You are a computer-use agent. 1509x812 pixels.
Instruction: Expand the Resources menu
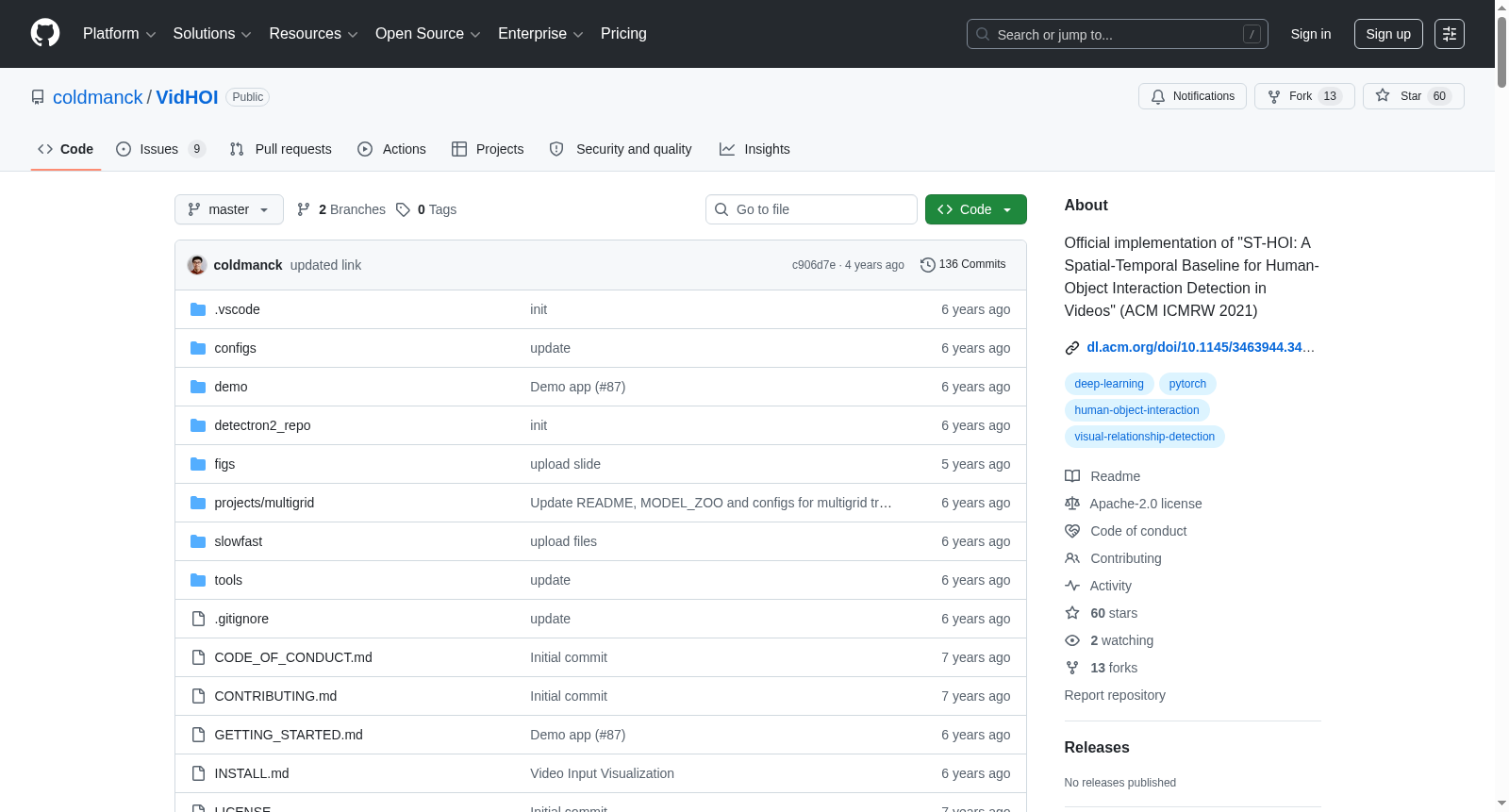point(313,34)
